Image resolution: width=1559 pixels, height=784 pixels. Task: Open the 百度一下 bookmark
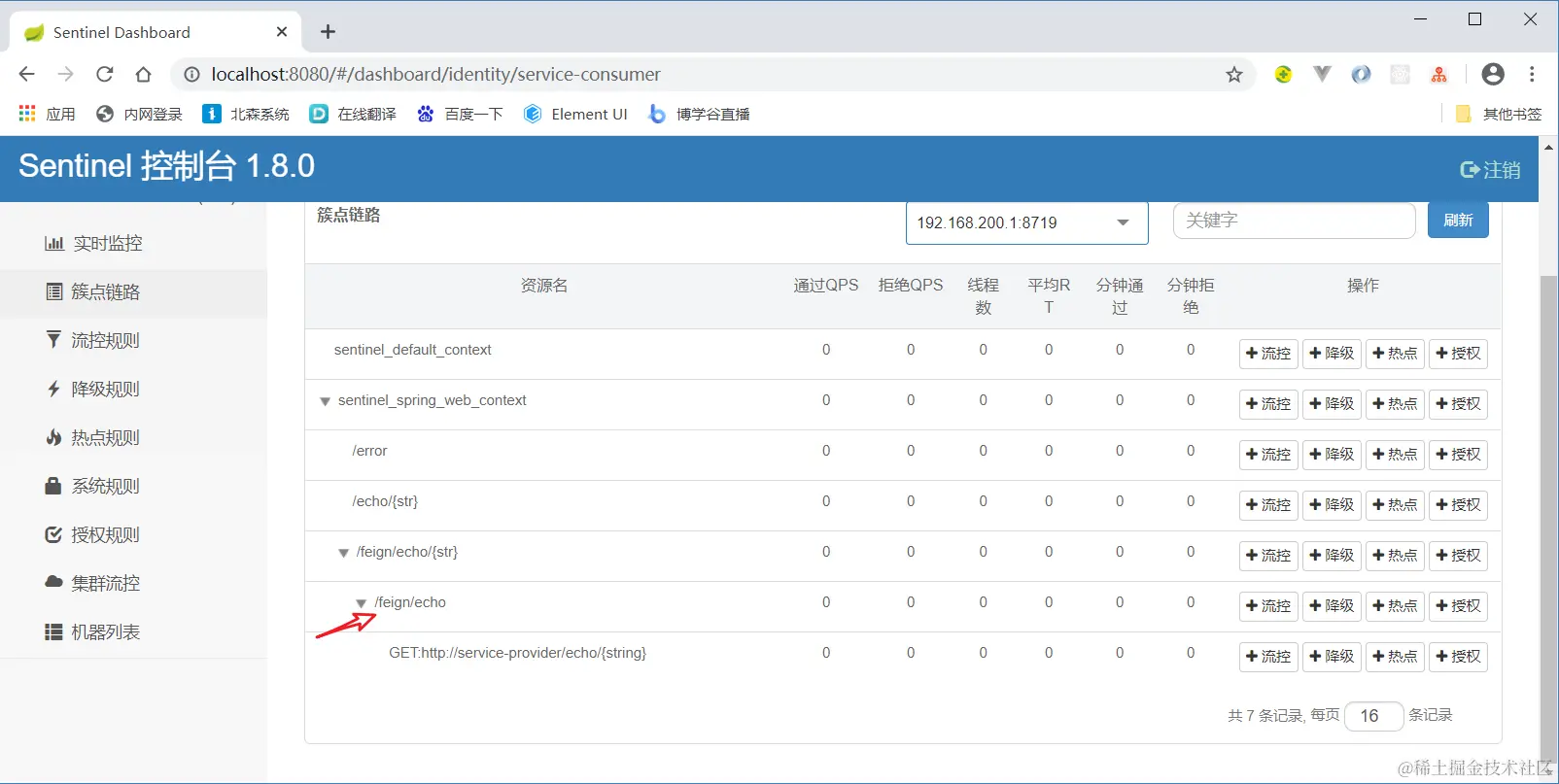460,114
